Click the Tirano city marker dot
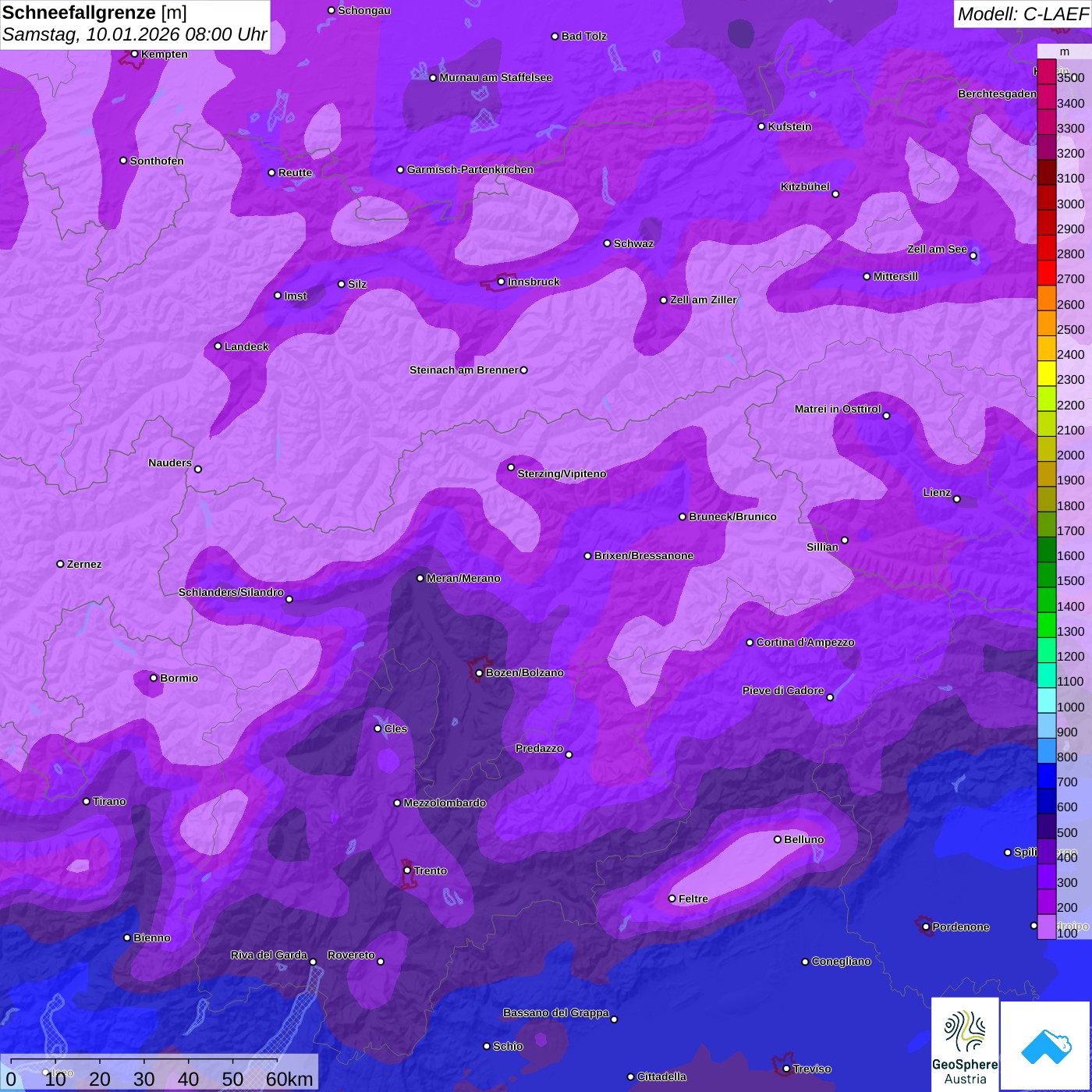 (87, 801)
